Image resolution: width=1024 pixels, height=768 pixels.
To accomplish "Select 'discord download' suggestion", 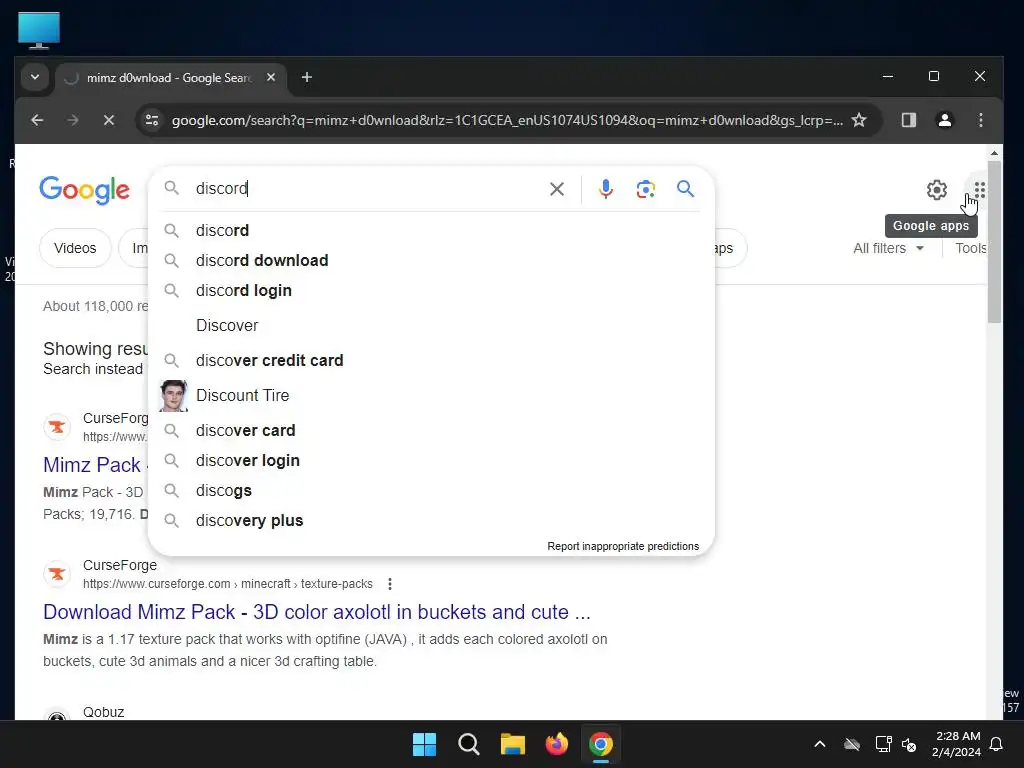I will click(431, 261).
